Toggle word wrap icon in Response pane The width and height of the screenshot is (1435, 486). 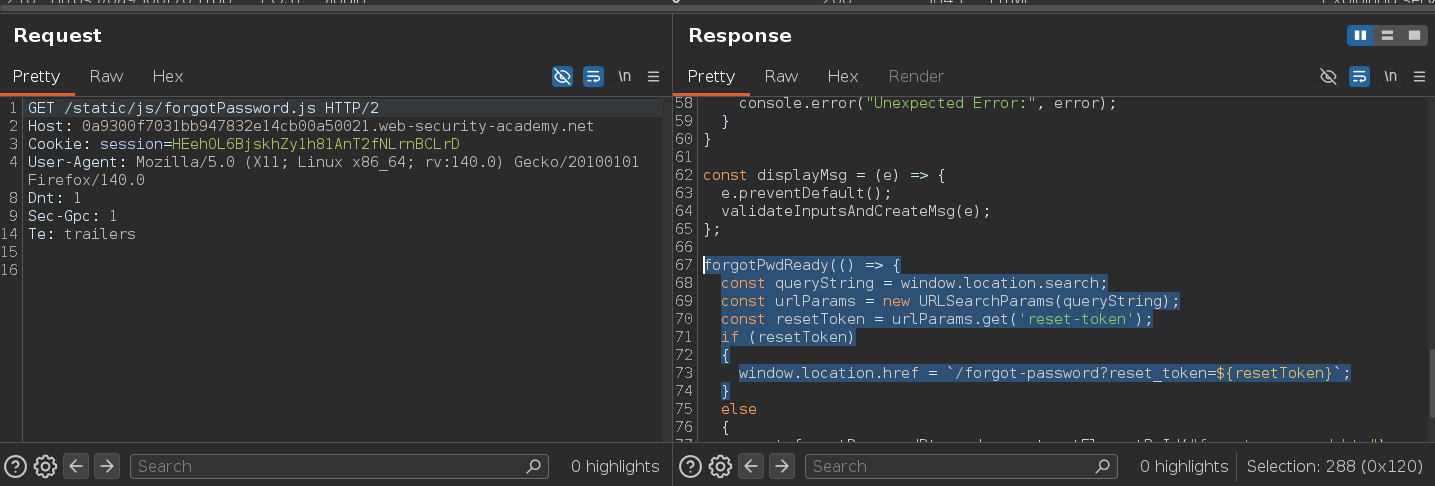[1359, 76]
